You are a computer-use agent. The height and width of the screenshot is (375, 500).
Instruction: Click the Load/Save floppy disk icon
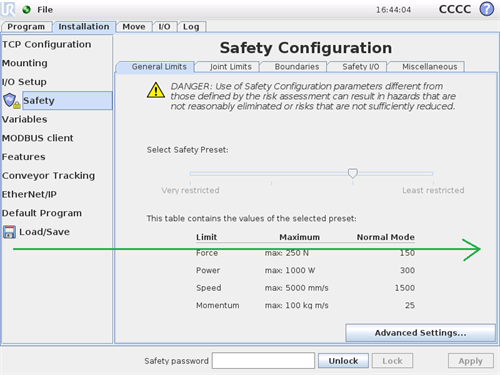tap(9, 232)
